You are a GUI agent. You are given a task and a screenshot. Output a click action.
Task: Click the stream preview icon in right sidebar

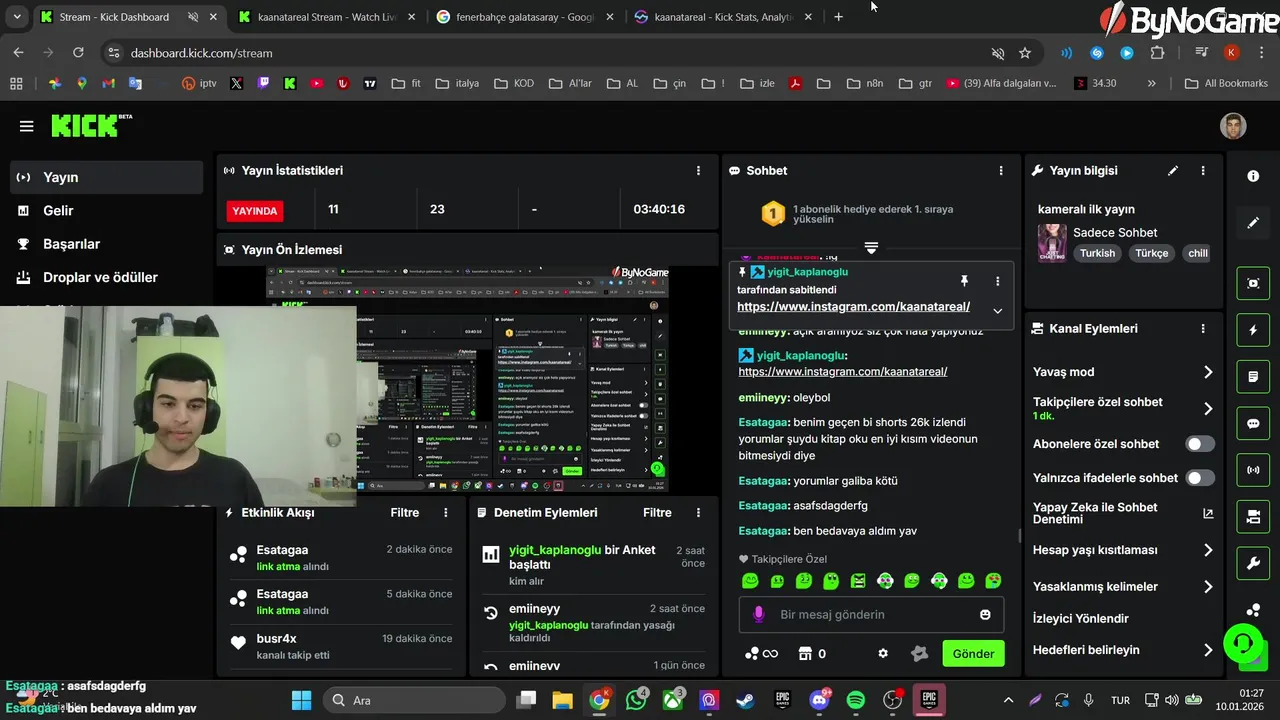1253,283
